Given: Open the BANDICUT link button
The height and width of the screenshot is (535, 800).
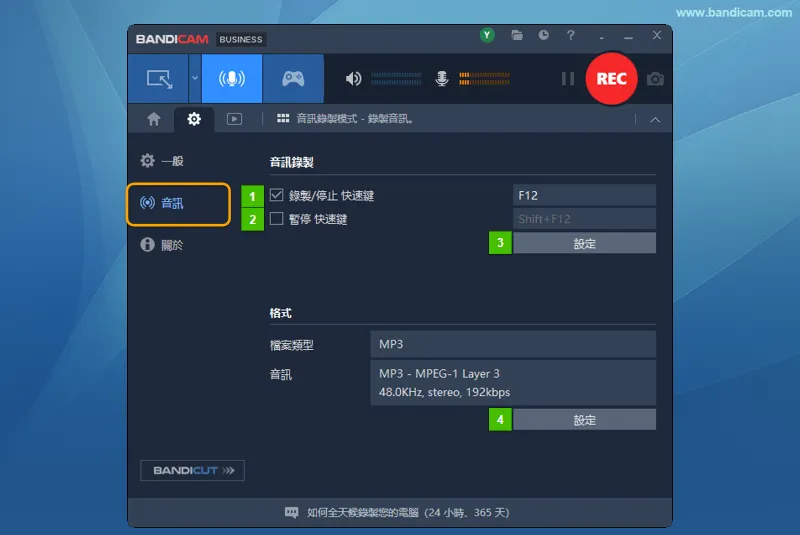Looking at the screenshot, I should (192, 470).
